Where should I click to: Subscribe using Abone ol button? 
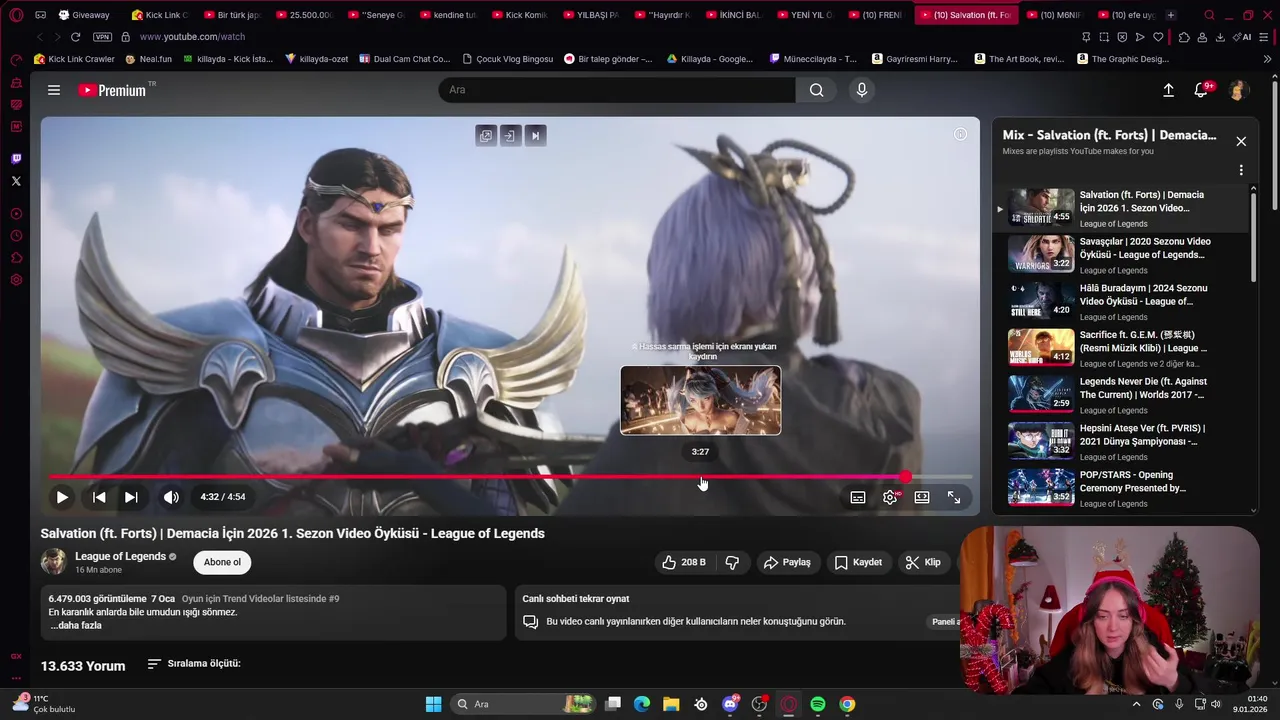pos(222,562)
